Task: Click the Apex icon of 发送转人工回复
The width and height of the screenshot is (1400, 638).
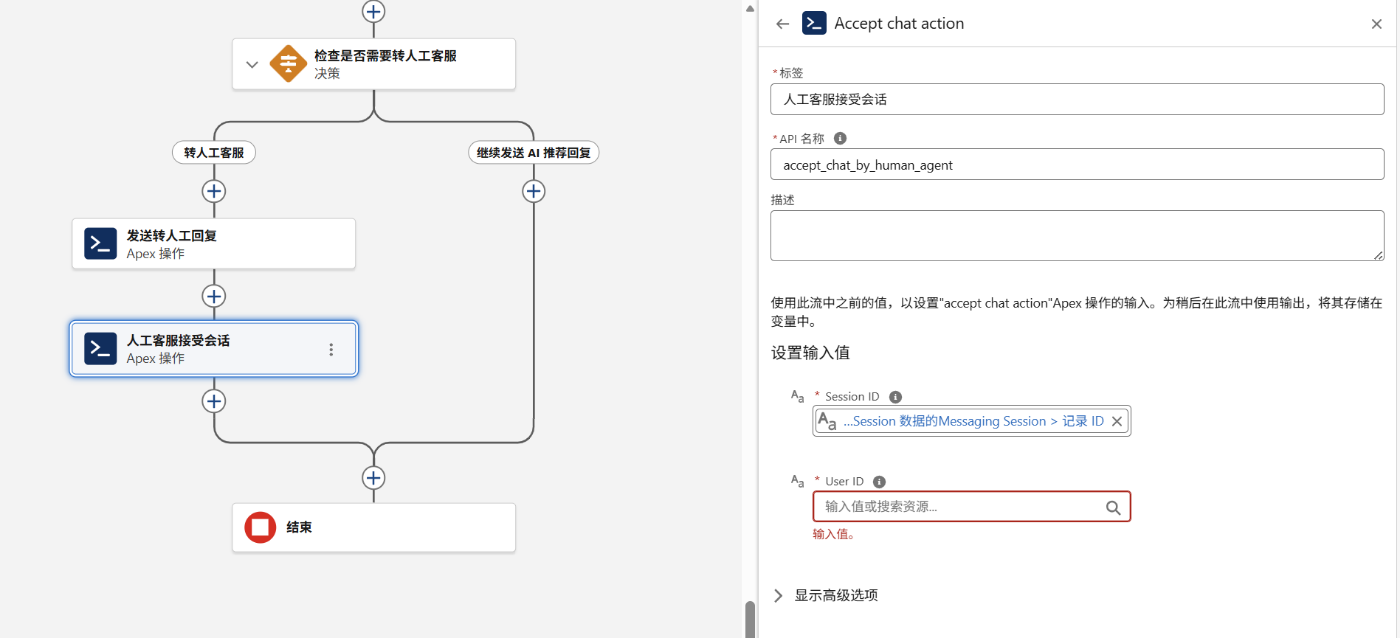Action: (x=101, y=244)
